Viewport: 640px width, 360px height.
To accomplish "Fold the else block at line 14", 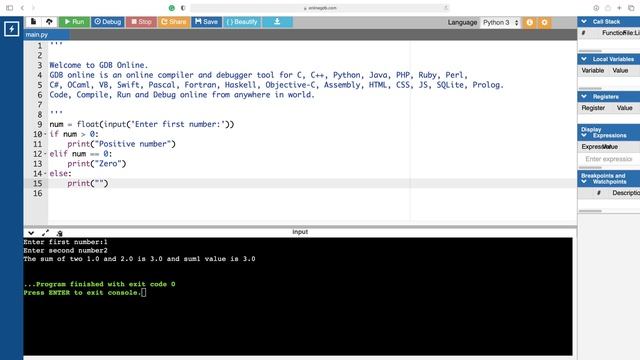I will coord(45,173).
